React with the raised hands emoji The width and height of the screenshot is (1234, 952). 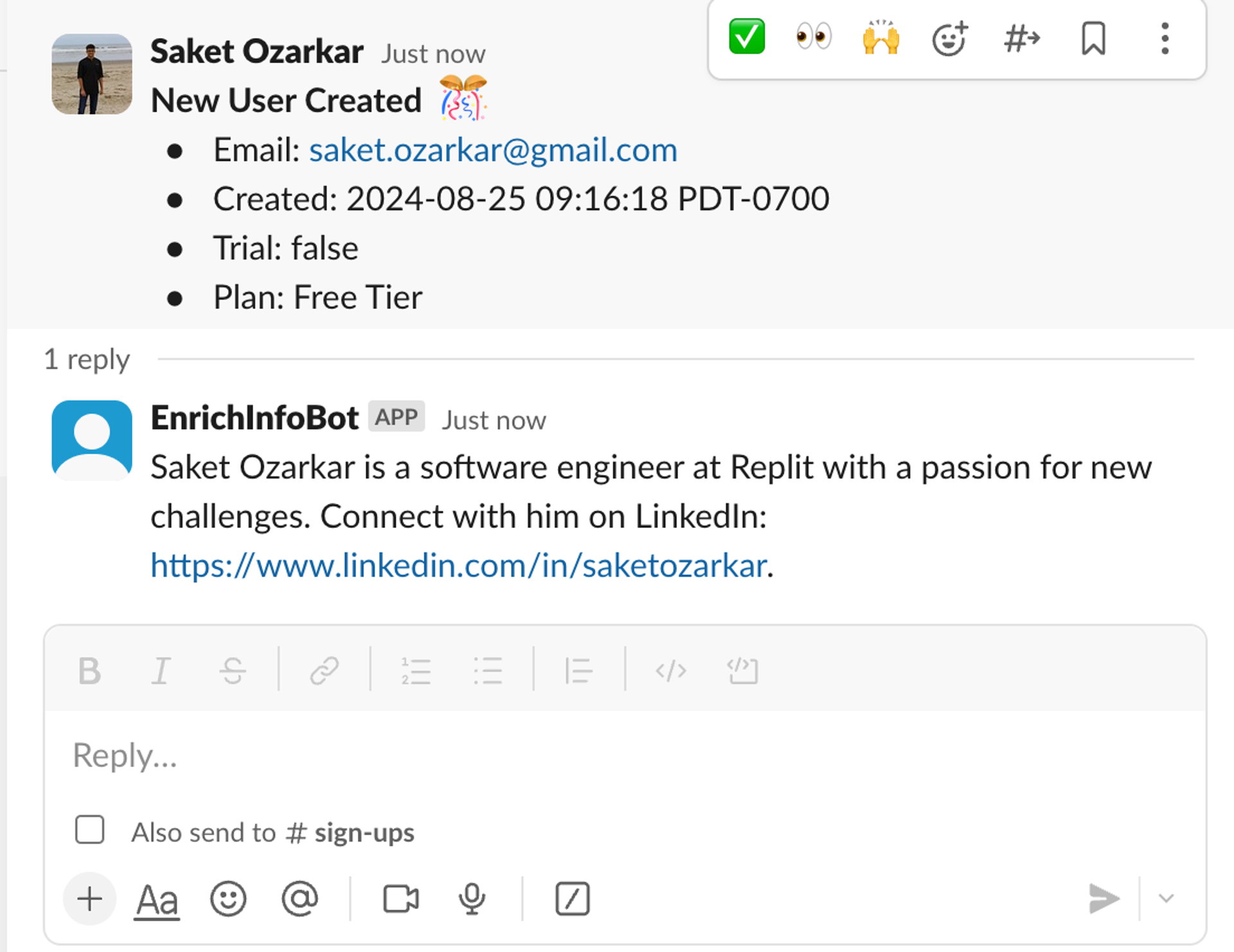coord(881,37)
